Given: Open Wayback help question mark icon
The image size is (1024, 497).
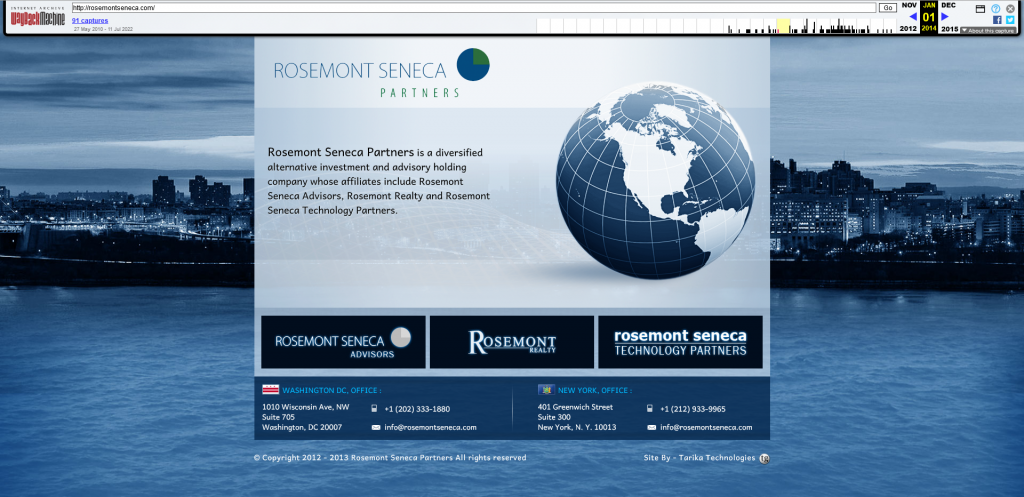Looking at the screenshot, I should coord(995,8).
